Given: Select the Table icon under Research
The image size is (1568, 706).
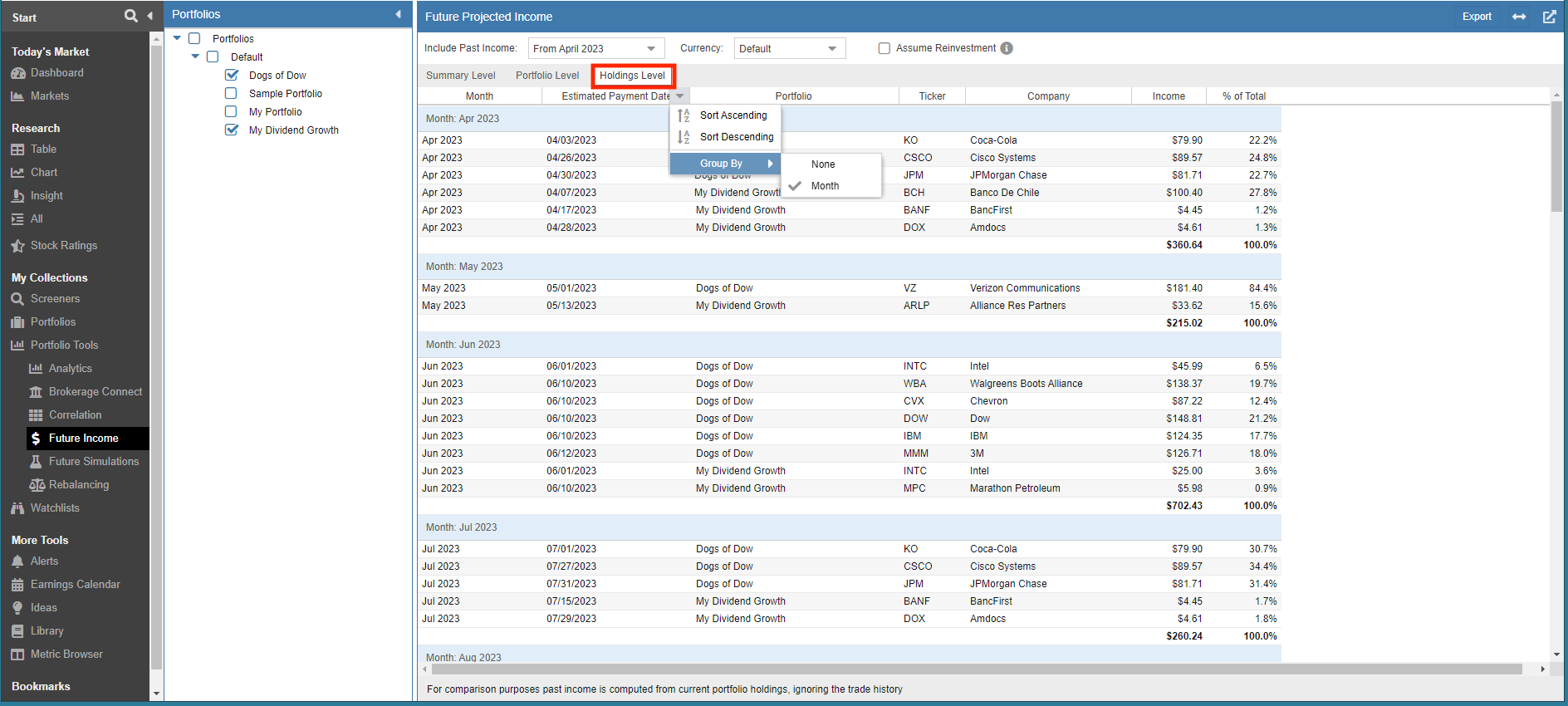Looking at the screenshot, I should tap(17, 150).
